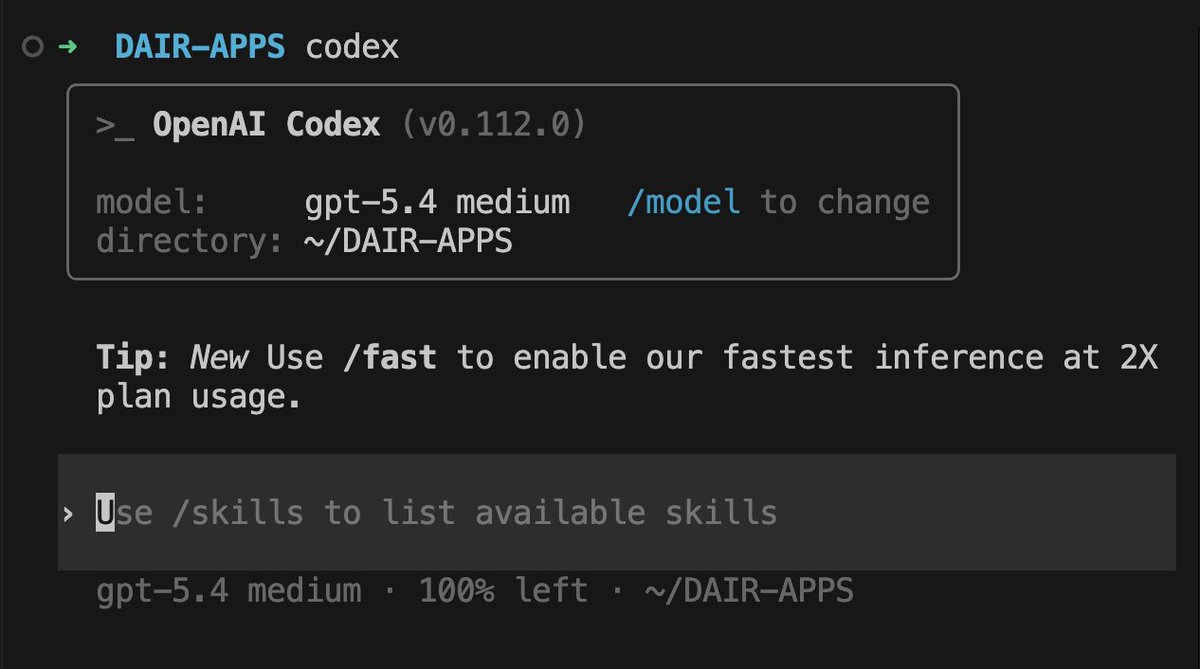Click ~/DAIR-APPS path in the status line
1200x669 pixels.
(749, 590)
